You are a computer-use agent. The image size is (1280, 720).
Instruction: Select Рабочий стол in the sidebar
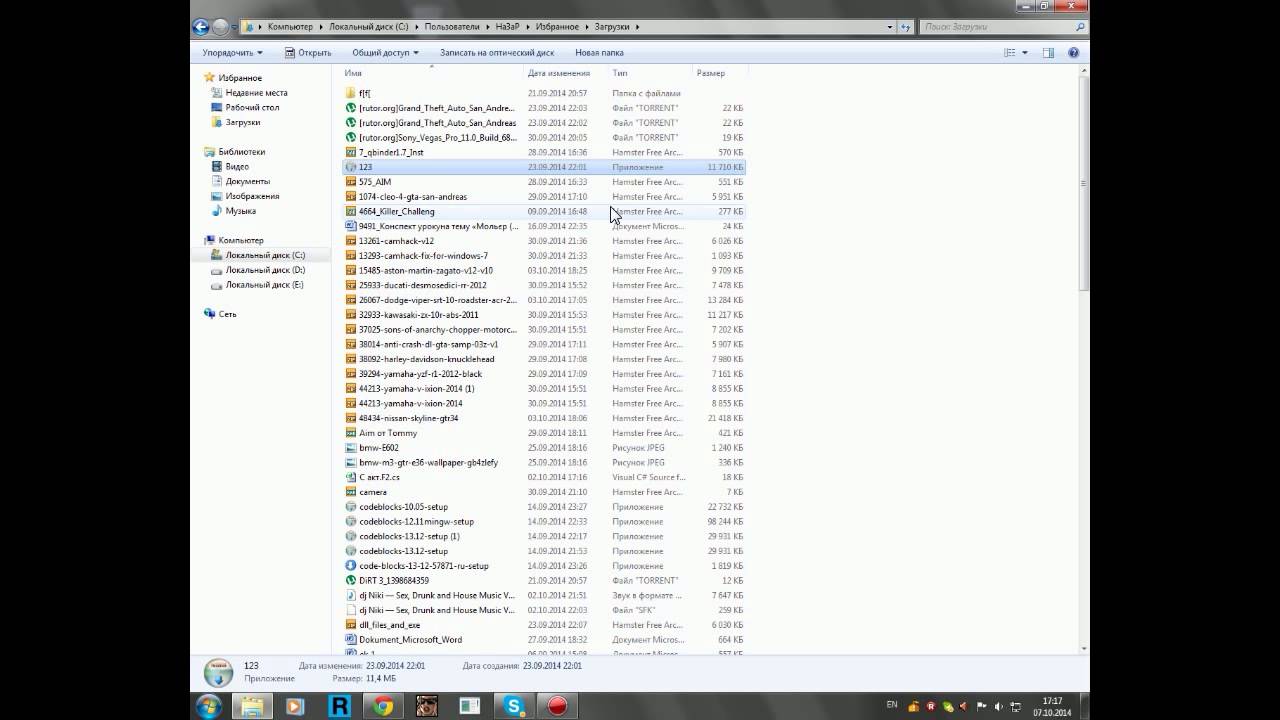tap(252, 107)
